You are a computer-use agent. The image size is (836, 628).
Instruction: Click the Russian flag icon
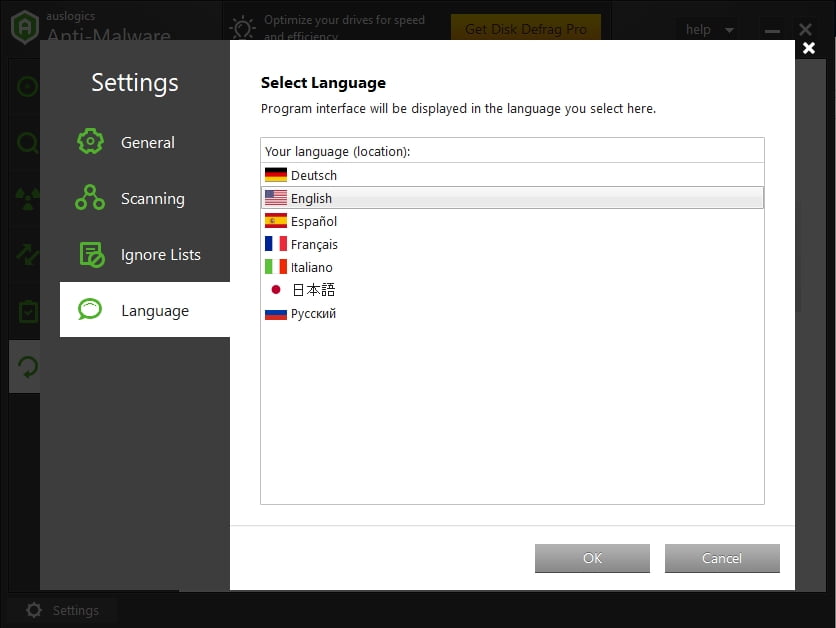point(276,313)
